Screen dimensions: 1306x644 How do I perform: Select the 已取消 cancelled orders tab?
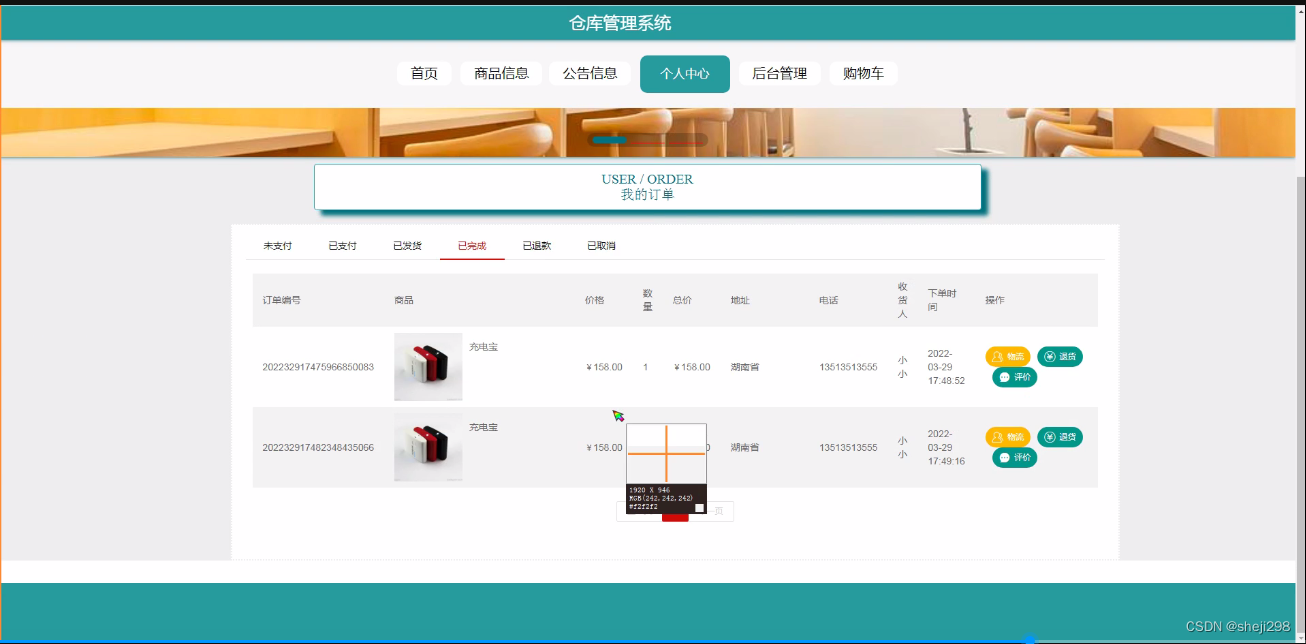602,244
